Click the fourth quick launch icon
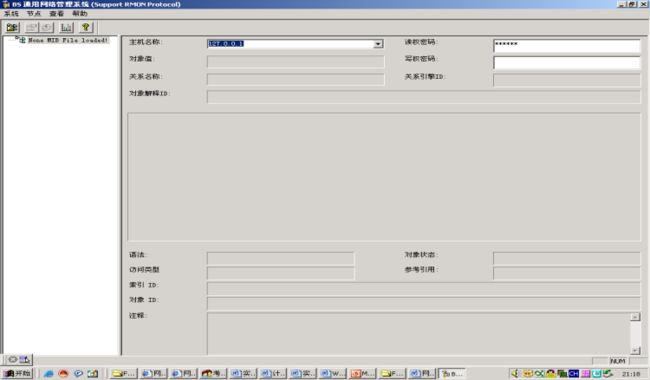 click(x=92, y=373)
